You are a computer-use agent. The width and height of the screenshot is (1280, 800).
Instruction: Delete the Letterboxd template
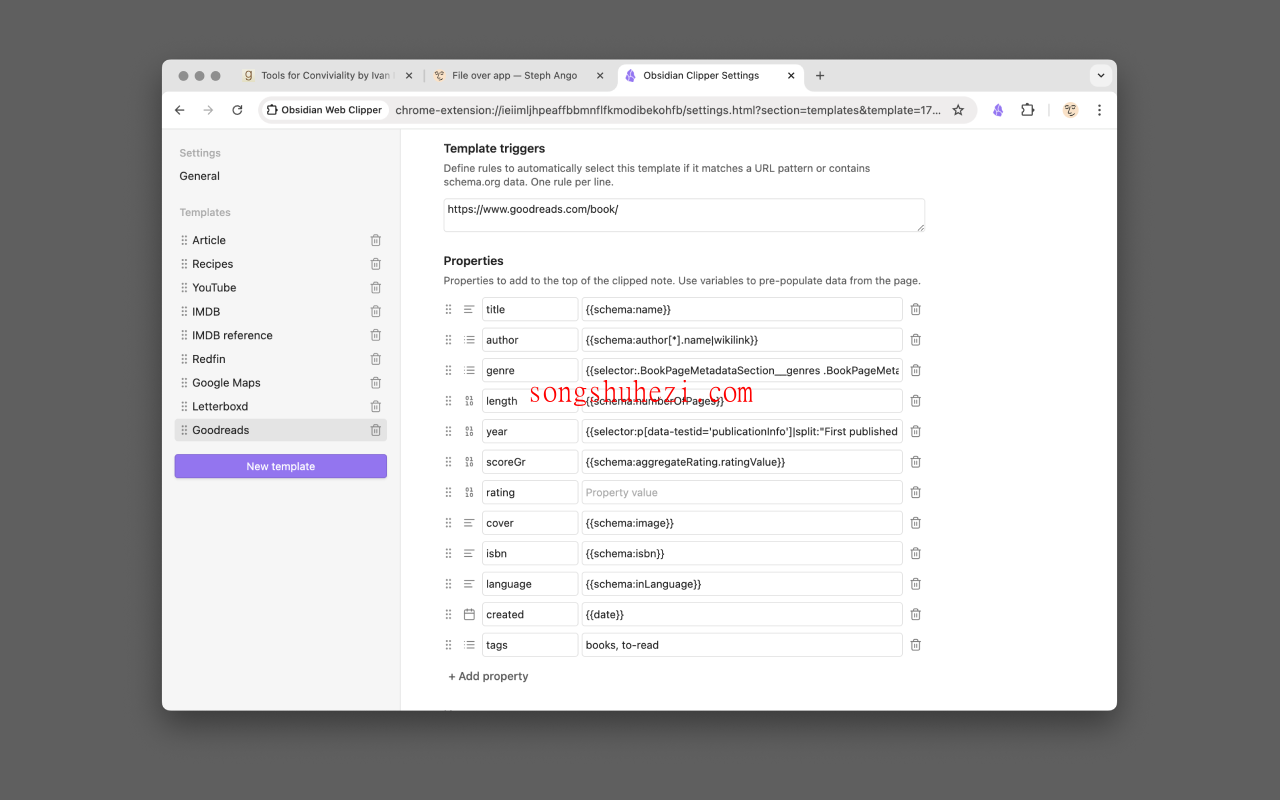pos(376,407)
